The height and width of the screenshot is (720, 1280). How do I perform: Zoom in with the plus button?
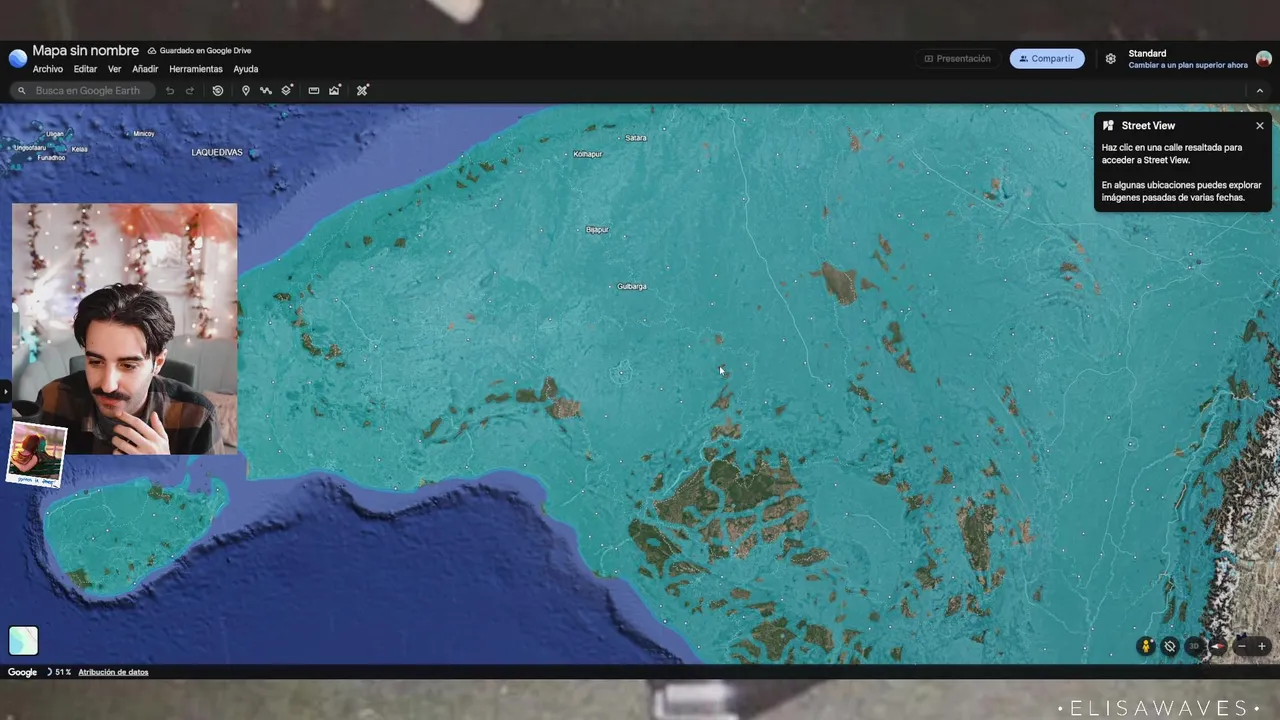(1262, 646)
